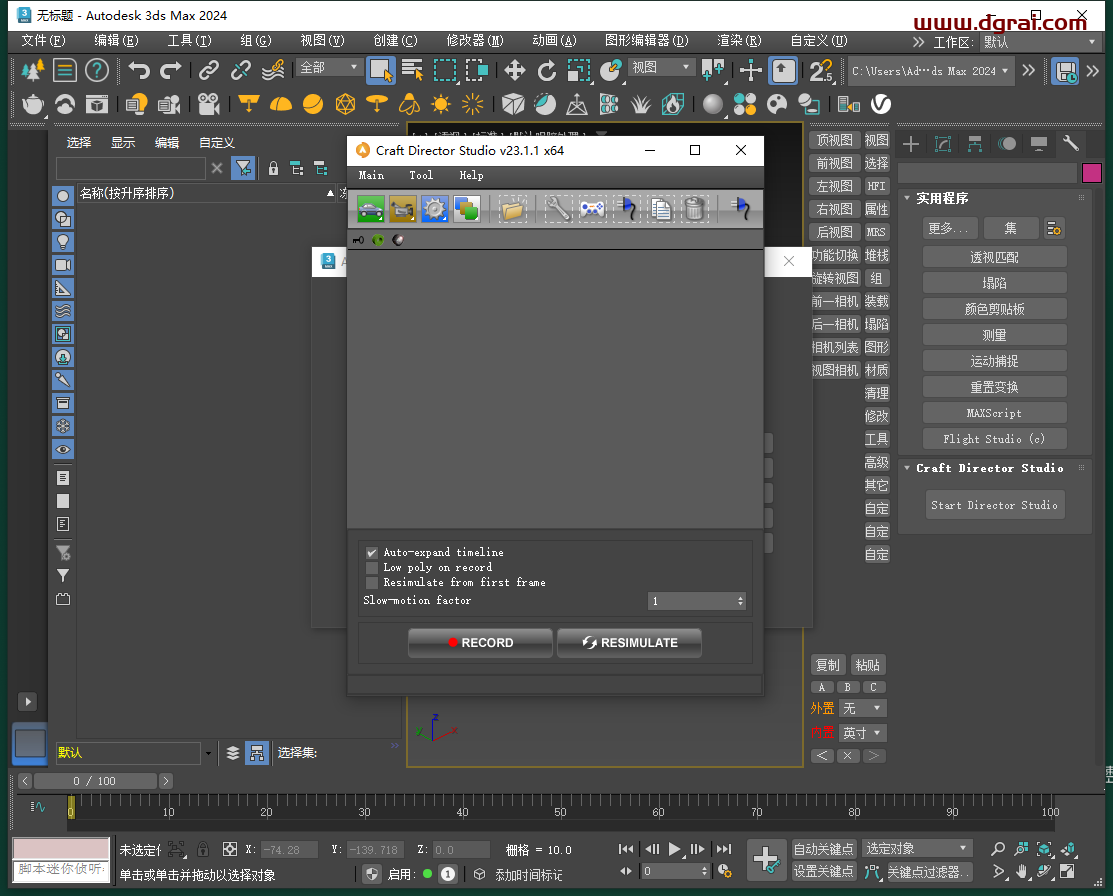Click the magenta object color swatch
This screenshot has height=896, width=1113.
1092,173
